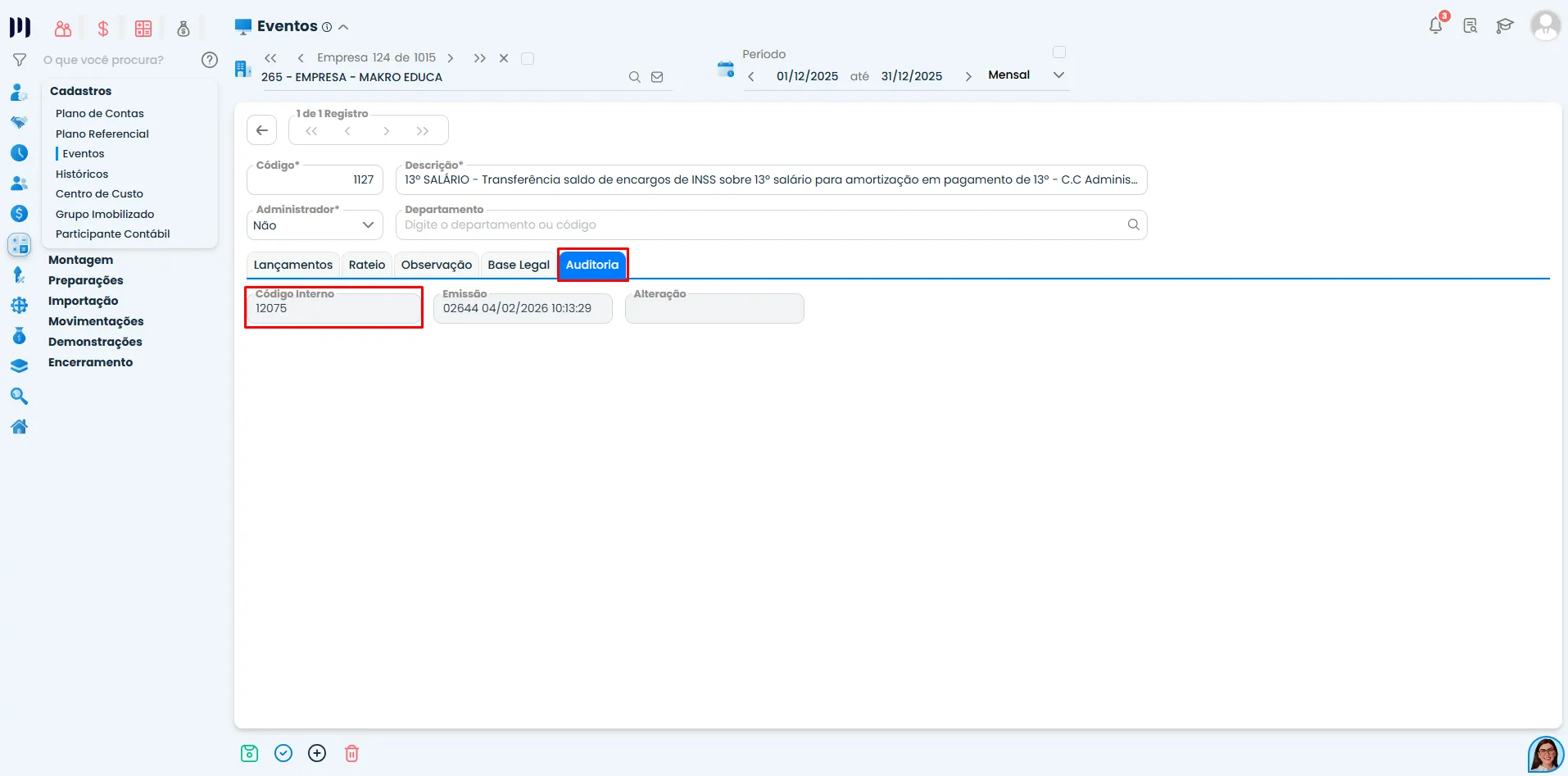Click the document search icon near bell
The height and width of the screenshot is (776, 1568).
pos(1471,25)
